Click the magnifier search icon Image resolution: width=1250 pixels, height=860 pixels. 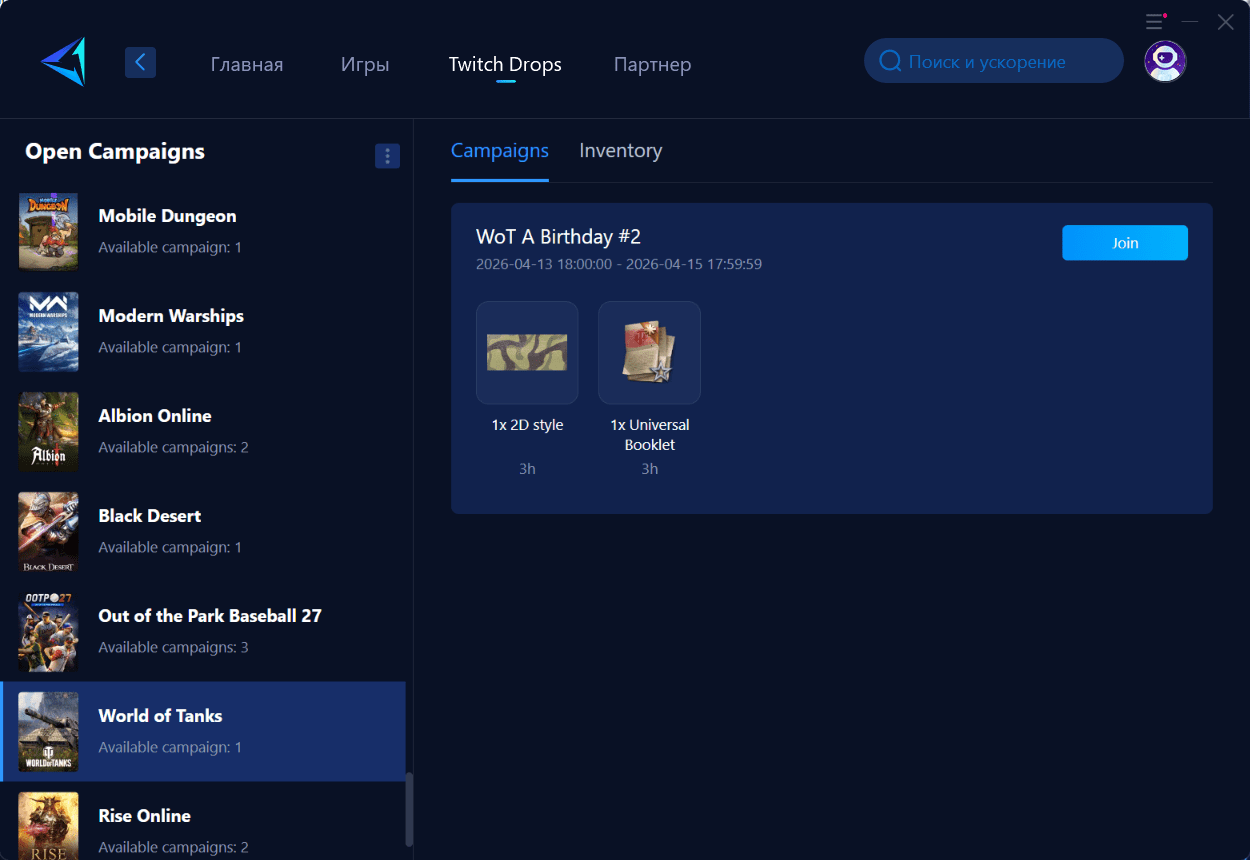[x=890, y=61]
